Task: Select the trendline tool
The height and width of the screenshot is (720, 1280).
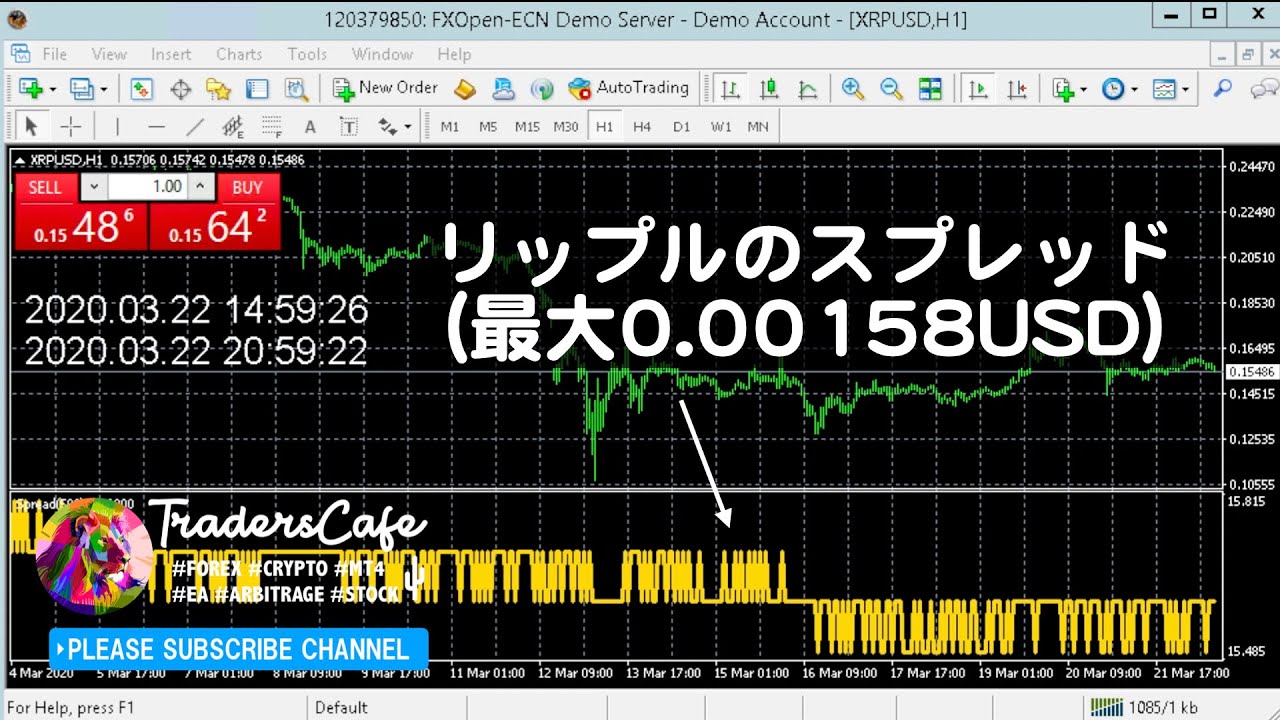Action: click(195, 127)
